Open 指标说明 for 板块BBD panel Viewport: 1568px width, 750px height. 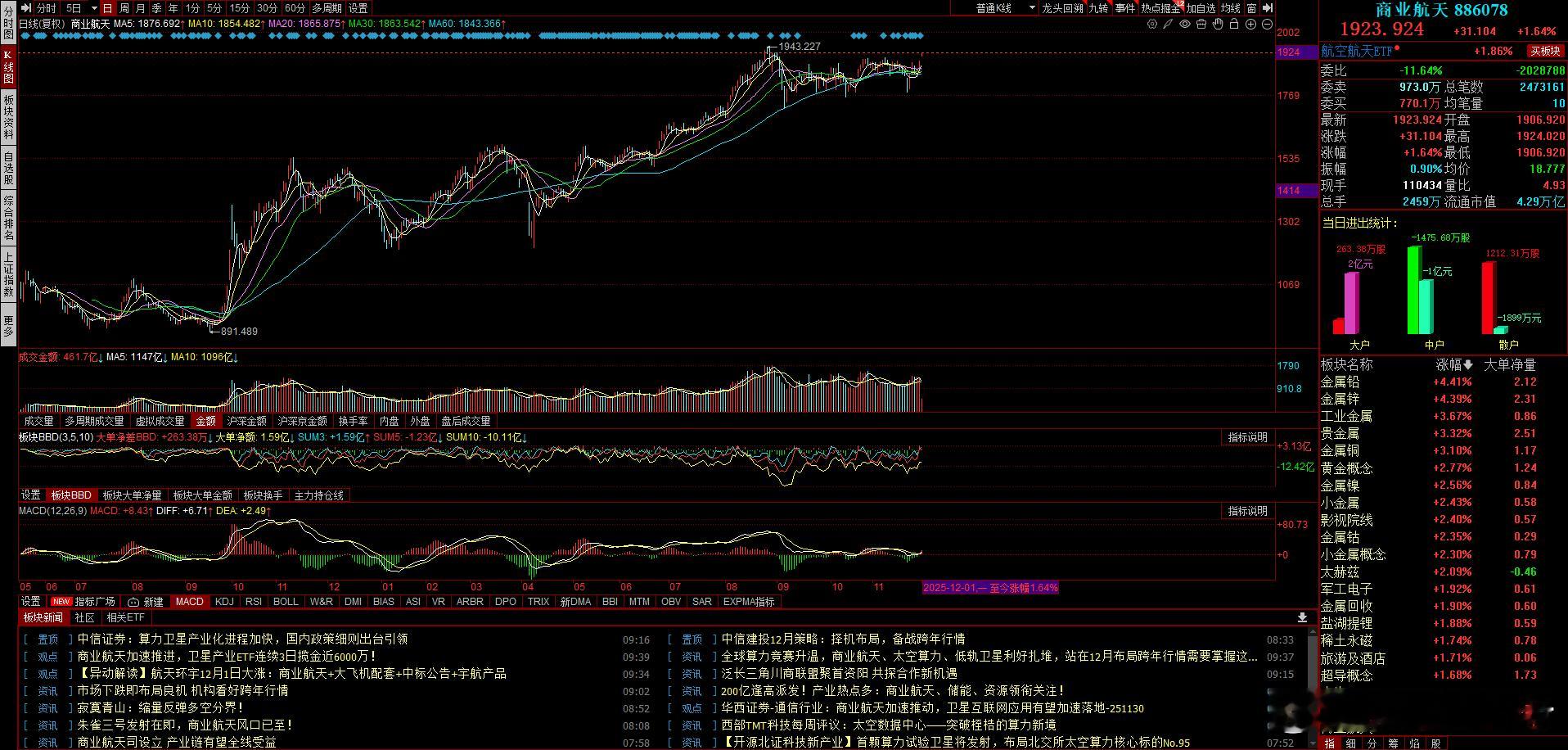click(1247, 437)
